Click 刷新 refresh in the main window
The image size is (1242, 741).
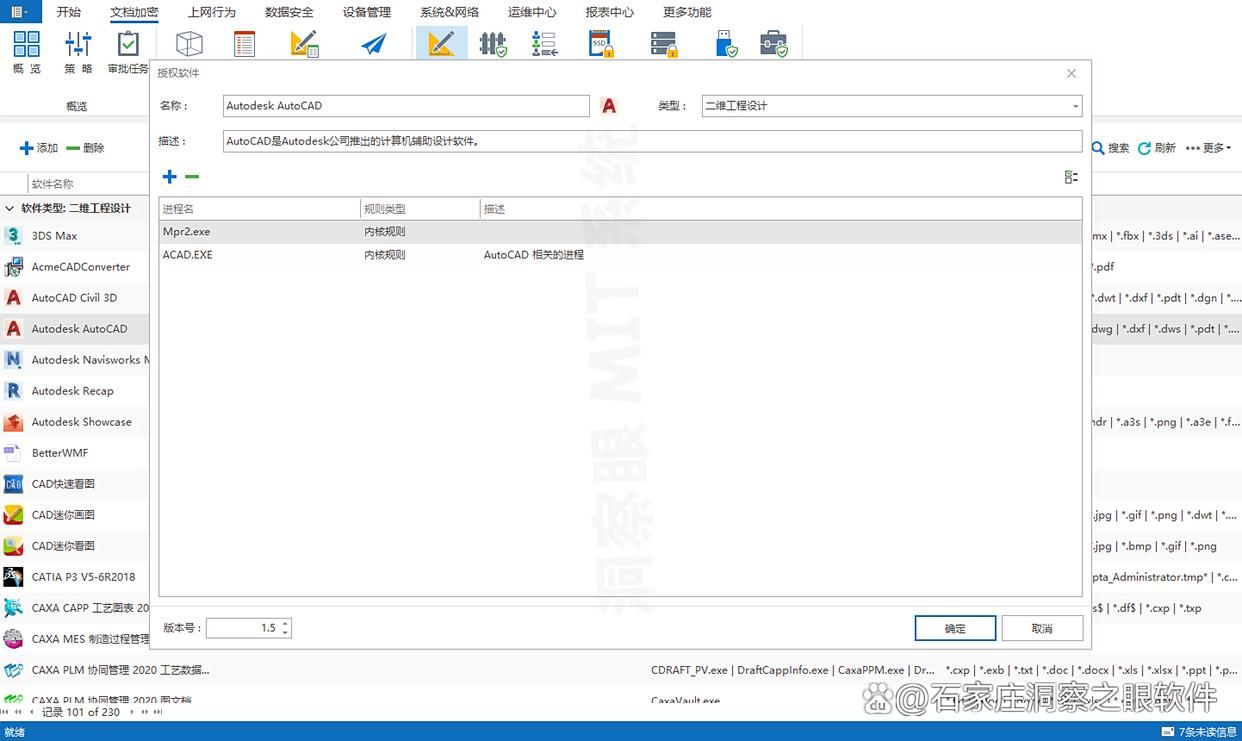pyautogui.click(x=1157, y=148)
